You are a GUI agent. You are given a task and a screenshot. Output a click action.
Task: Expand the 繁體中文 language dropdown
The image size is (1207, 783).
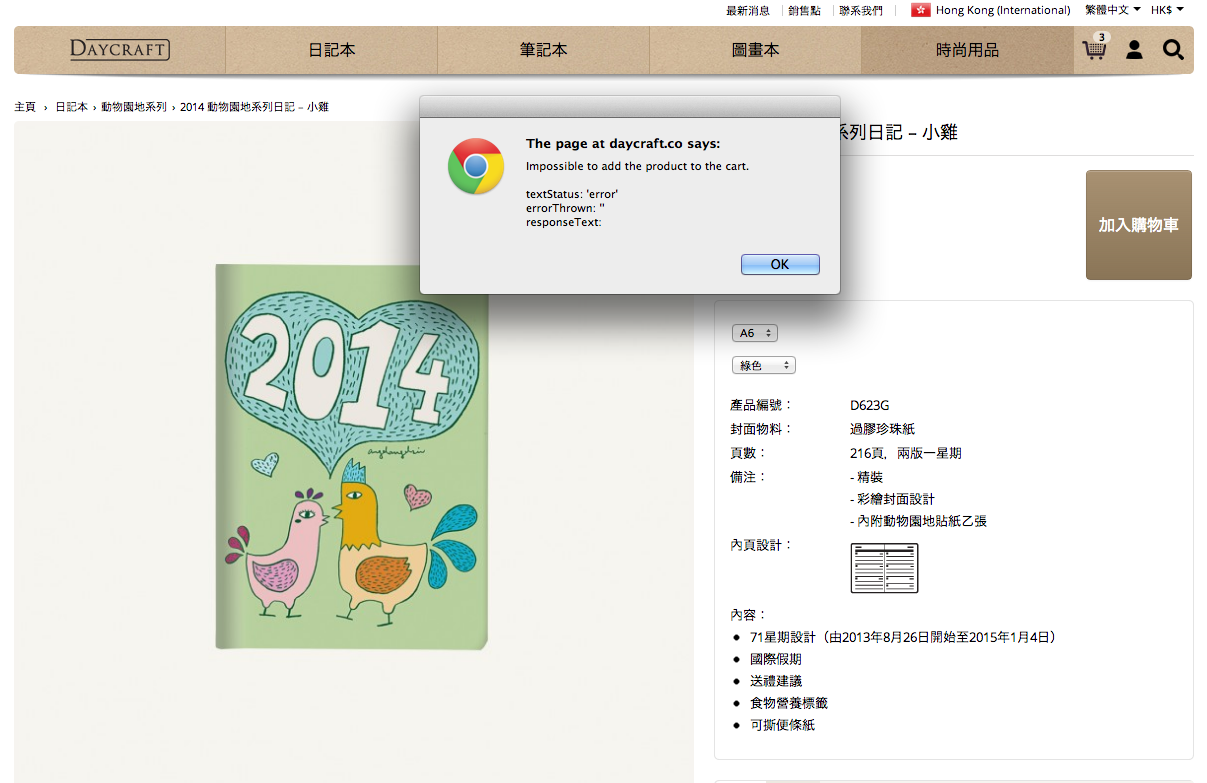1112,10
